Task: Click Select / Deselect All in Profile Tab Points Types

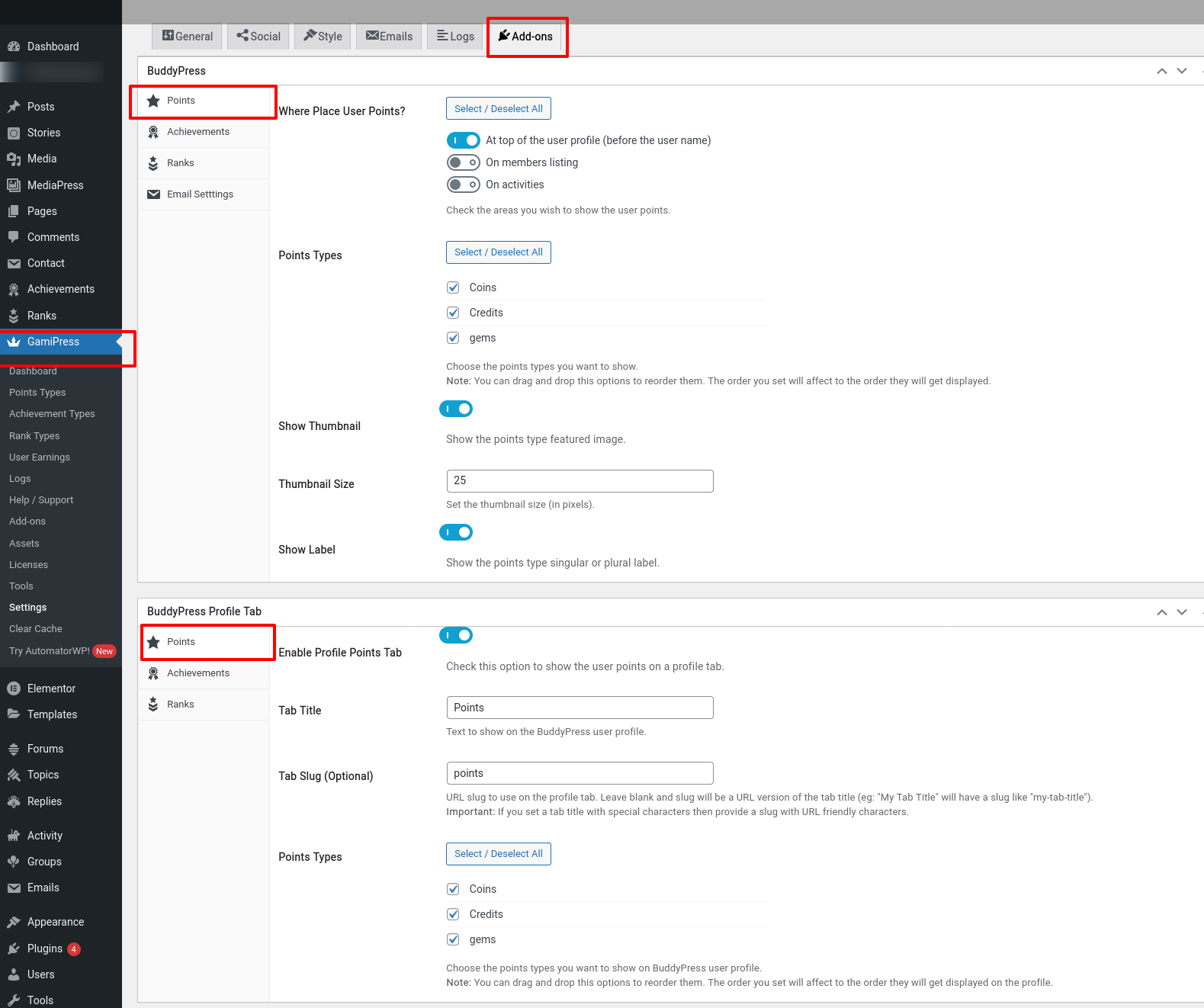Action: click(x=499, y=854)
